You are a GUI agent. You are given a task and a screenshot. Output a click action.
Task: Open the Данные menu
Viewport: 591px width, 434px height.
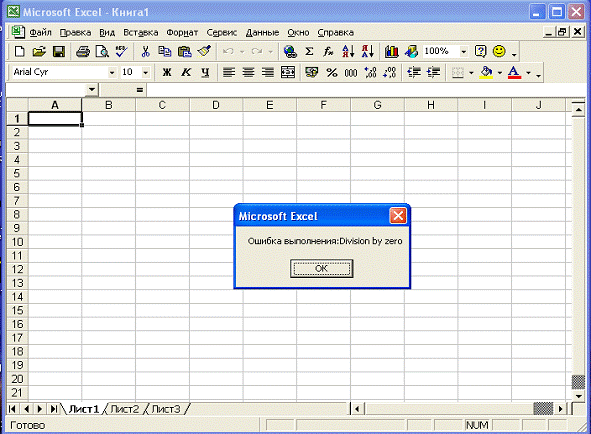tap(262, 32)
